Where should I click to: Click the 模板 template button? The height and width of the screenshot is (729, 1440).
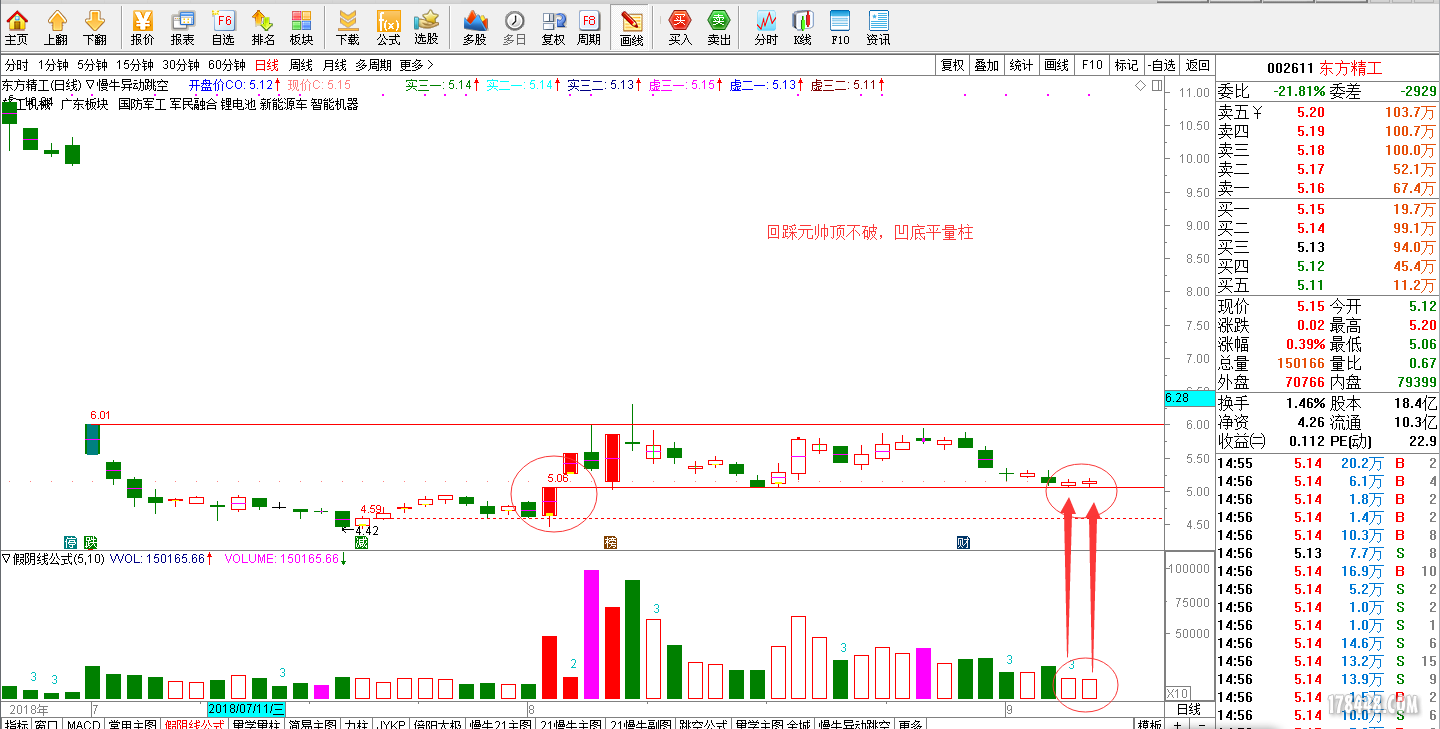coord(1149,724)
